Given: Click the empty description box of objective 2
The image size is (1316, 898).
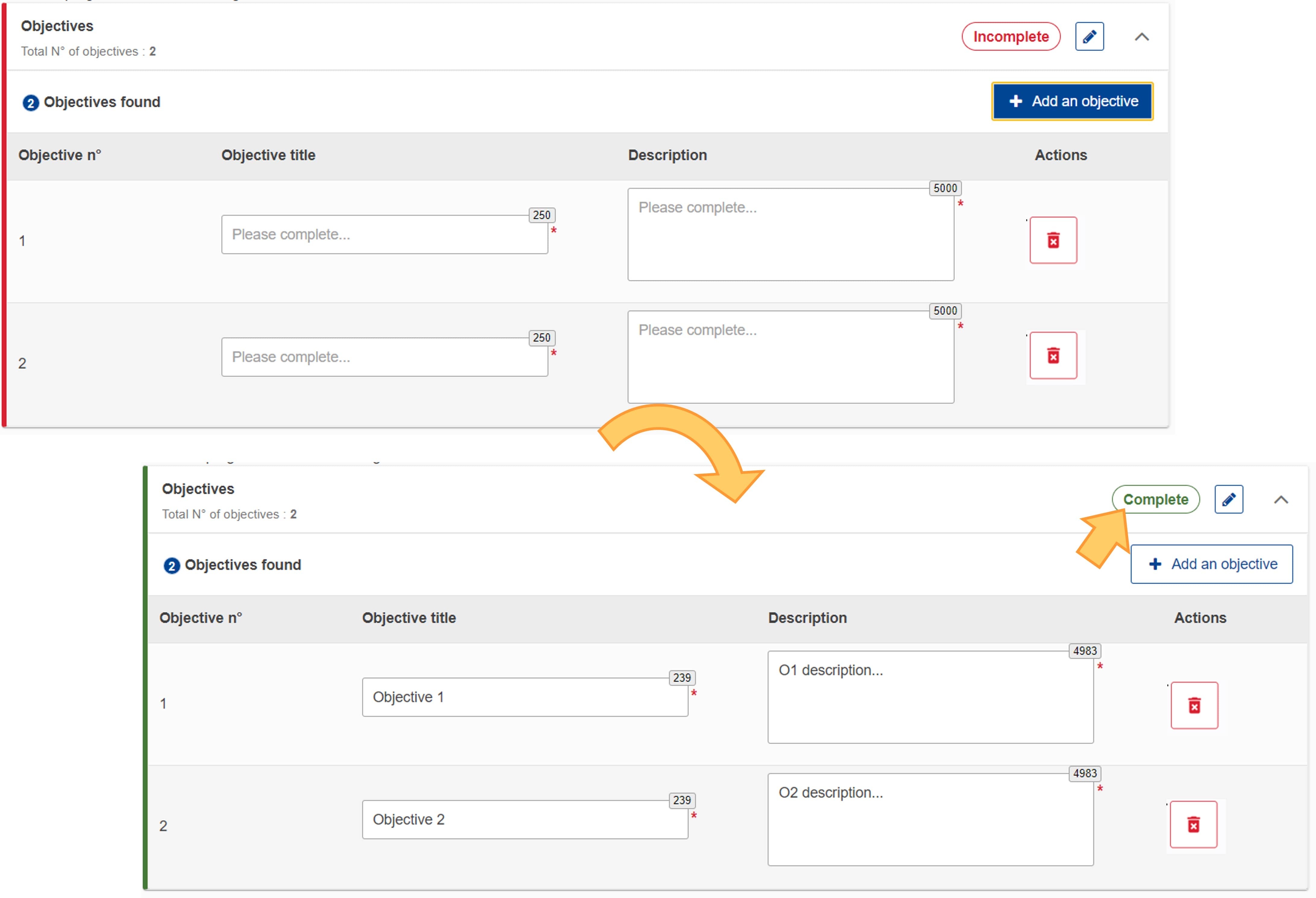Looking at the screenshot, I should 791,357.
